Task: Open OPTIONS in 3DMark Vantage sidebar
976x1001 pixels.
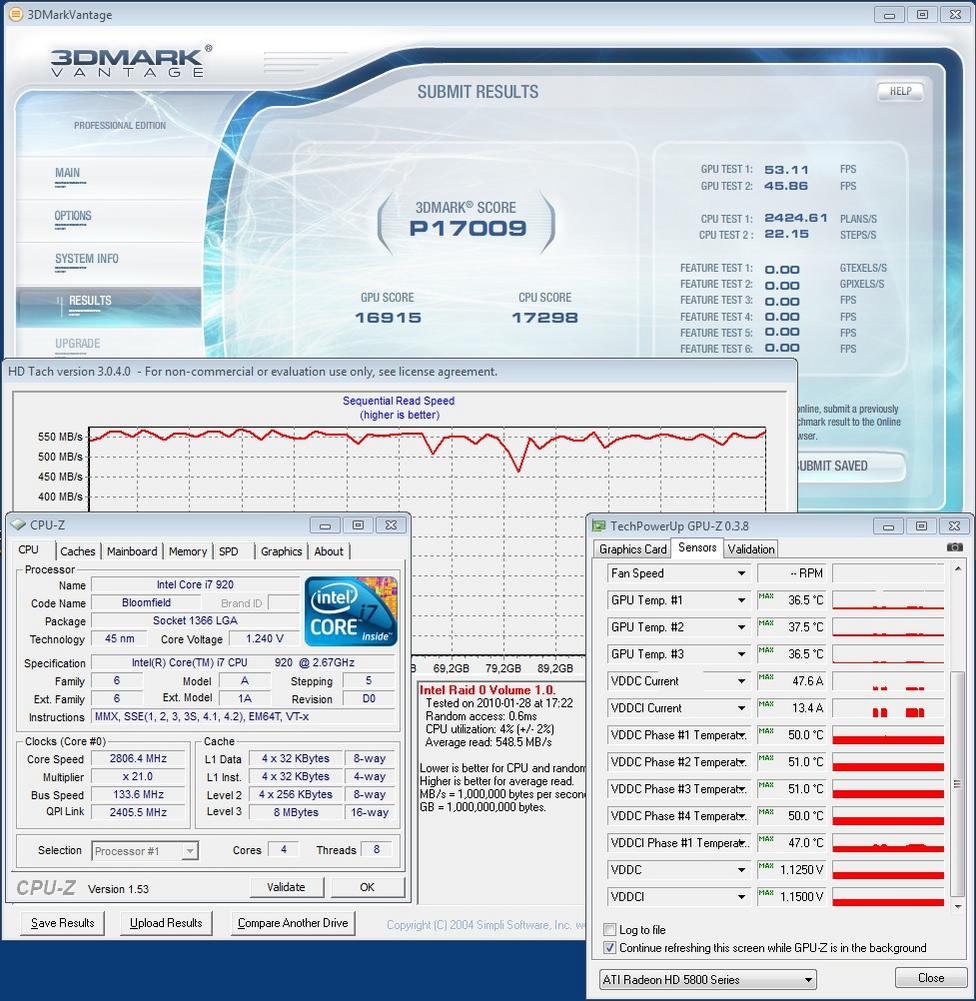Action: [73, 216]
